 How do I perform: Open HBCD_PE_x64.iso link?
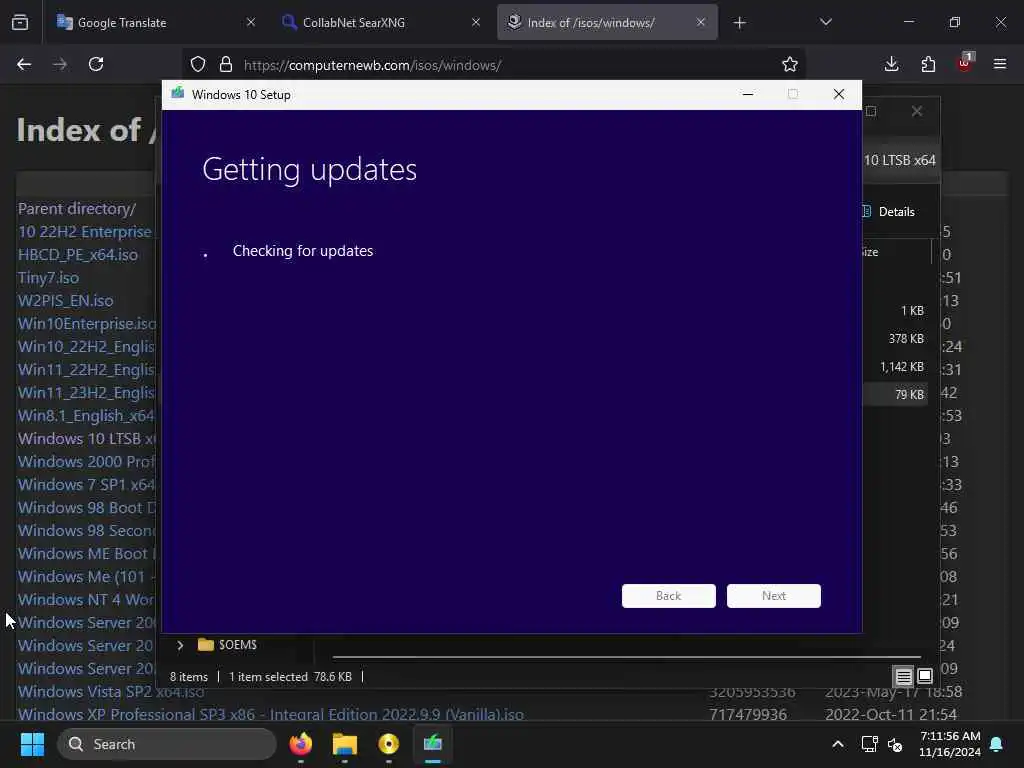click(x=78, y=255)
